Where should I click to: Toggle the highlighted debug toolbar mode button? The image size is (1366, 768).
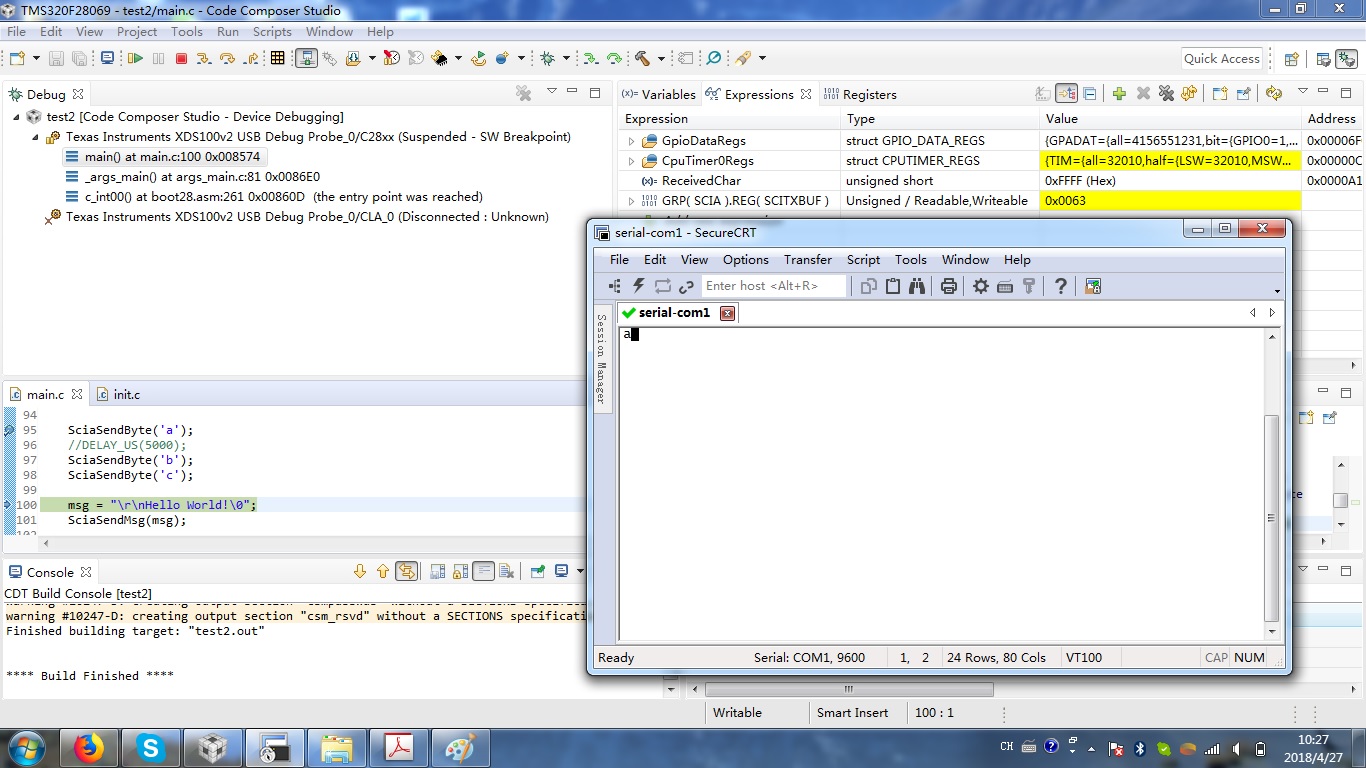pos(306,58)
